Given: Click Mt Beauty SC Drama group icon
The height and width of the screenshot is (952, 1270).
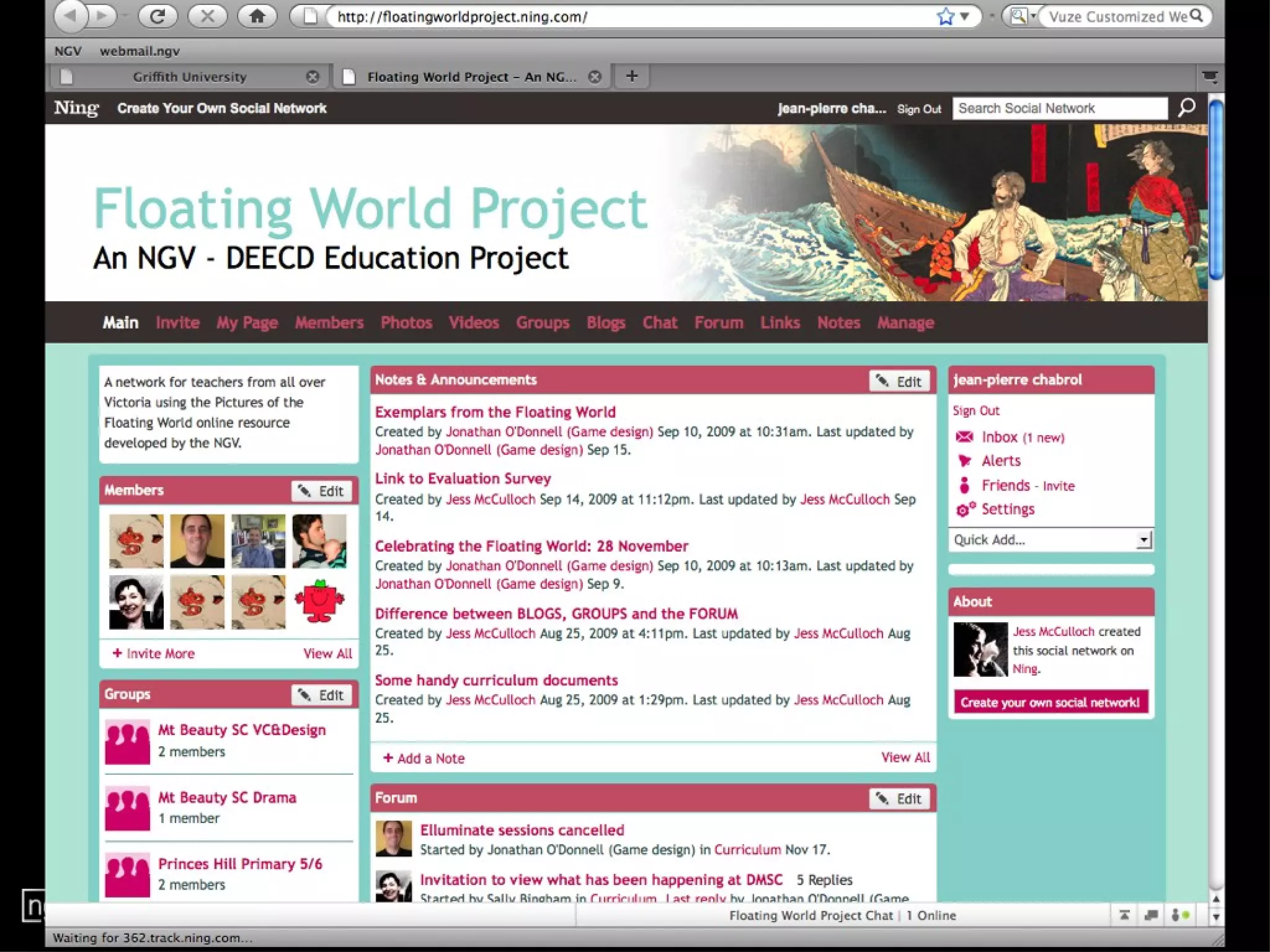Looking at the screenshot, I should pyautogui.click(x=127, y=808).
